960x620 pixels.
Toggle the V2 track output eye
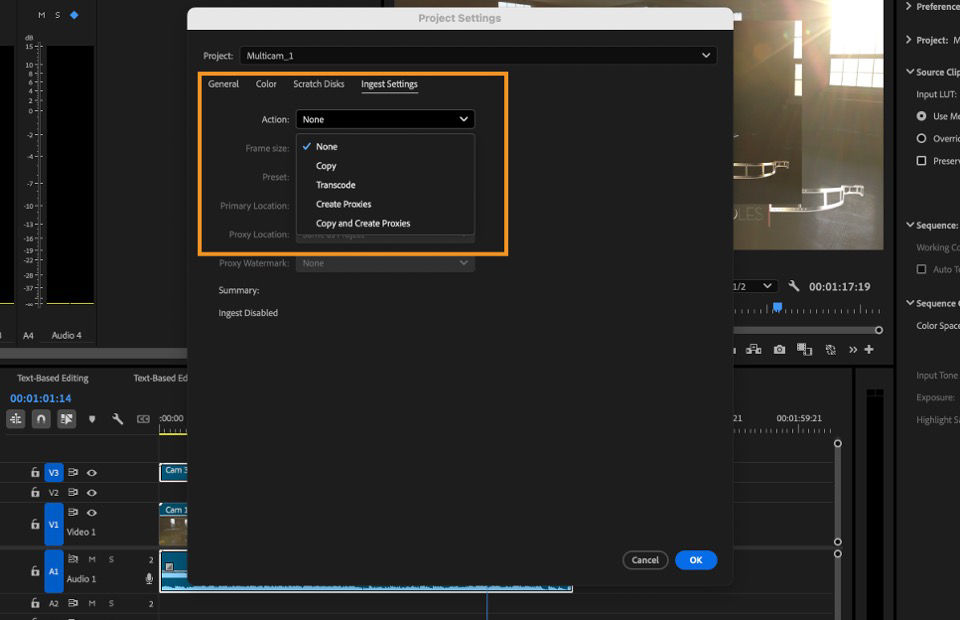point(92,493)
